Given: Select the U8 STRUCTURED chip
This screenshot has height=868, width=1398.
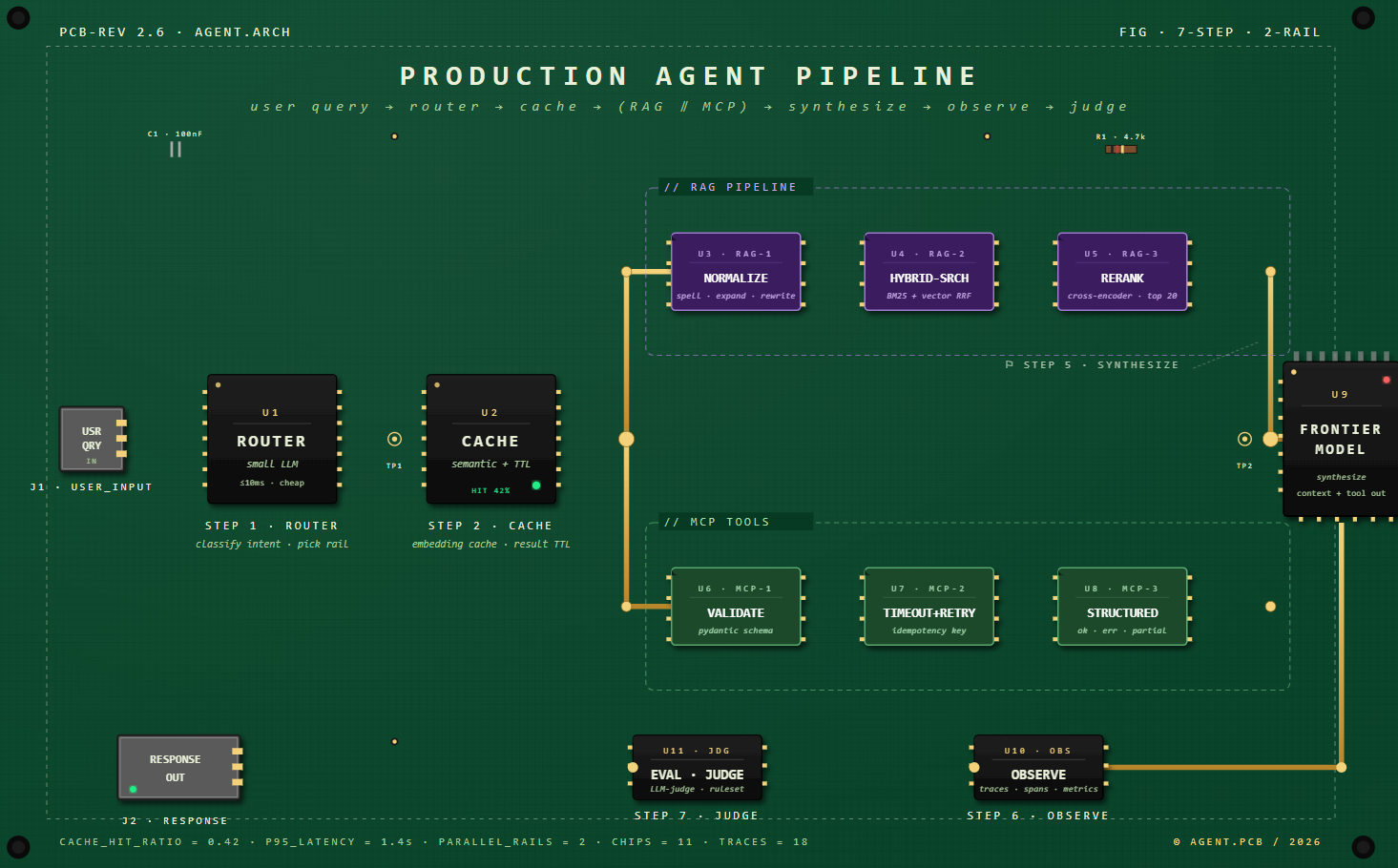Looking at the screenshot, I should tap(1122, 606).
